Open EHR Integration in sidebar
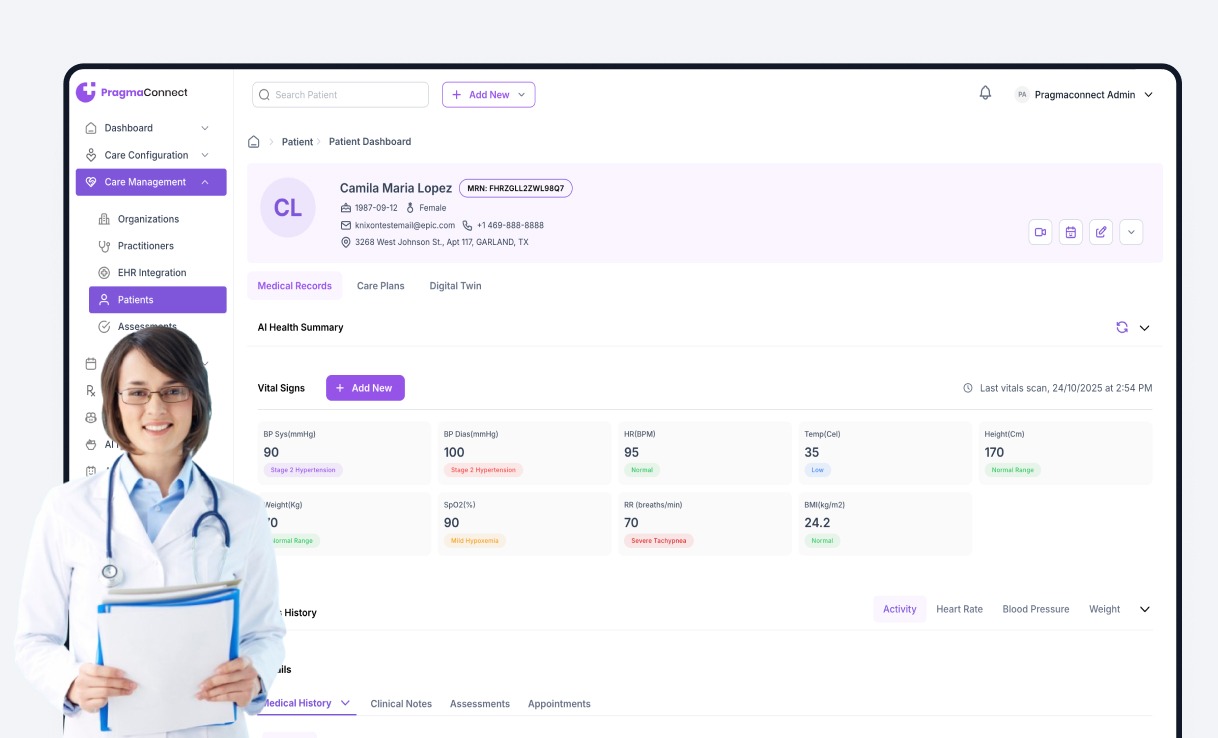Image resolution: width=1218 pixels, height=738 pixels. coord(151,273)
